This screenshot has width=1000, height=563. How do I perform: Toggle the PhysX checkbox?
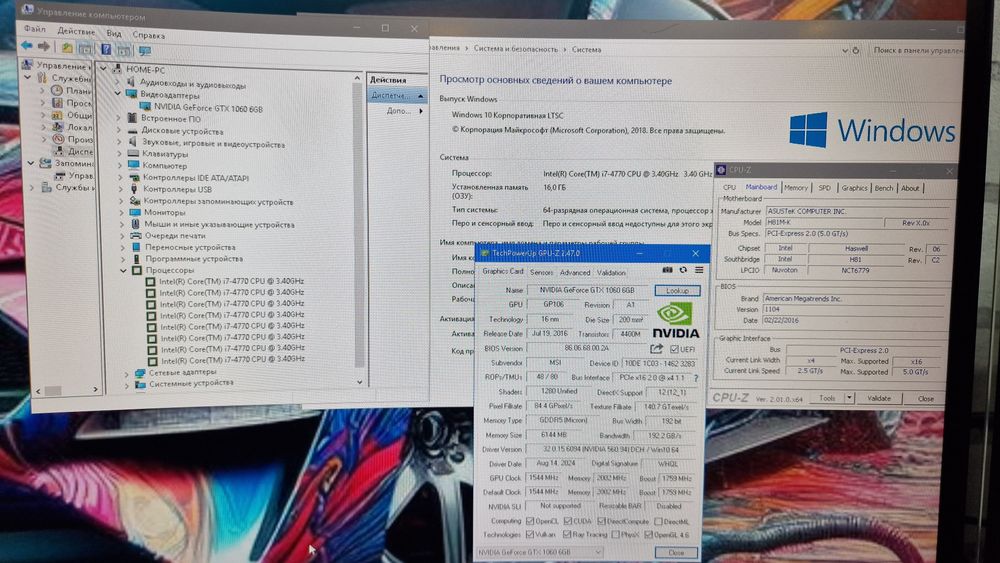pyautogui.click(x=615, y=535)
